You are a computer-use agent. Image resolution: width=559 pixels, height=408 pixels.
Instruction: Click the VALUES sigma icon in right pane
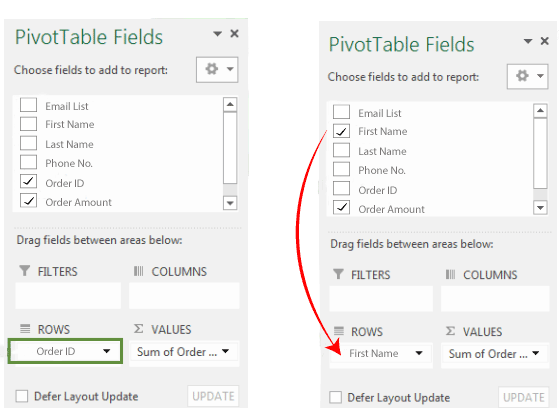pyautogui.click(x=451, y=331)
